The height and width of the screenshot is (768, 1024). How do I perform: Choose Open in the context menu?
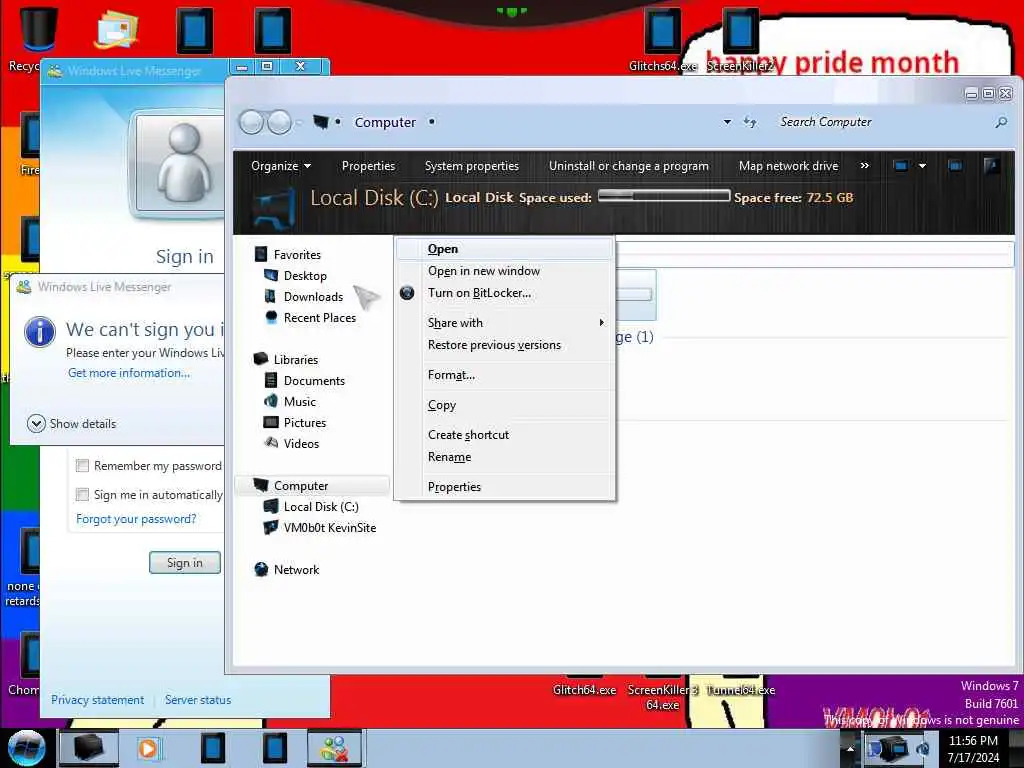[x=505, y=249]
